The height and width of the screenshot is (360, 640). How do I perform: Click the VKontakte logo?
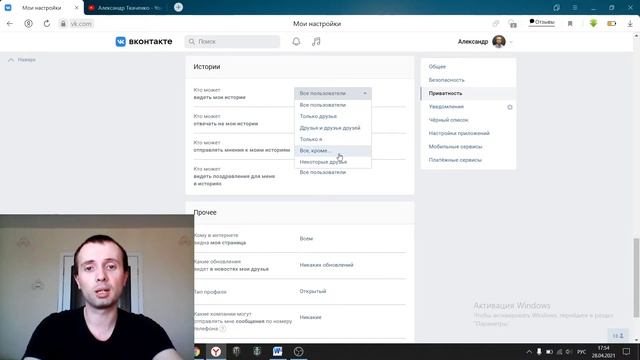(144, 41)
